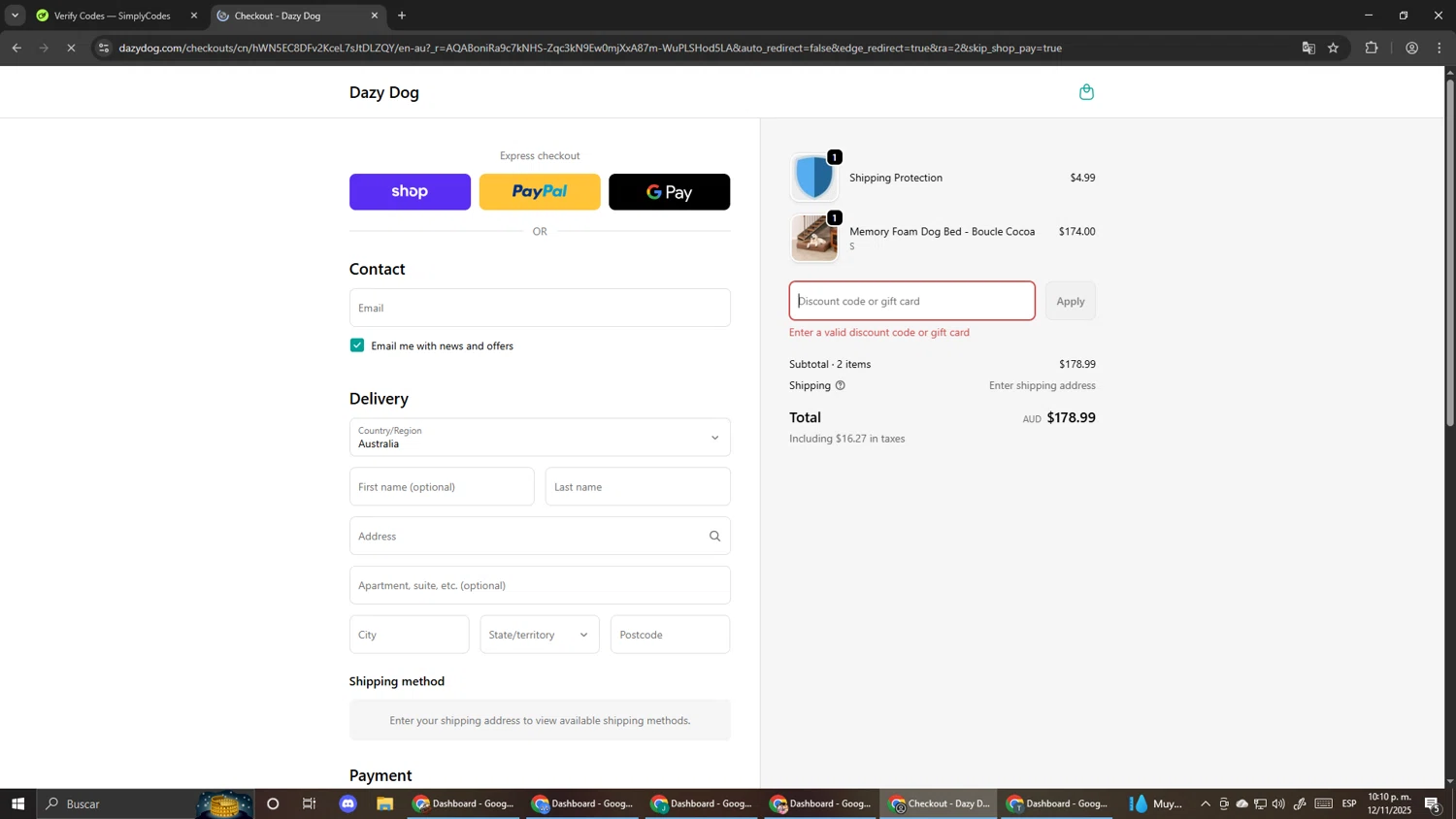
Task: Focus the Discount code or gift card field
Action: (x=912, y=301)
